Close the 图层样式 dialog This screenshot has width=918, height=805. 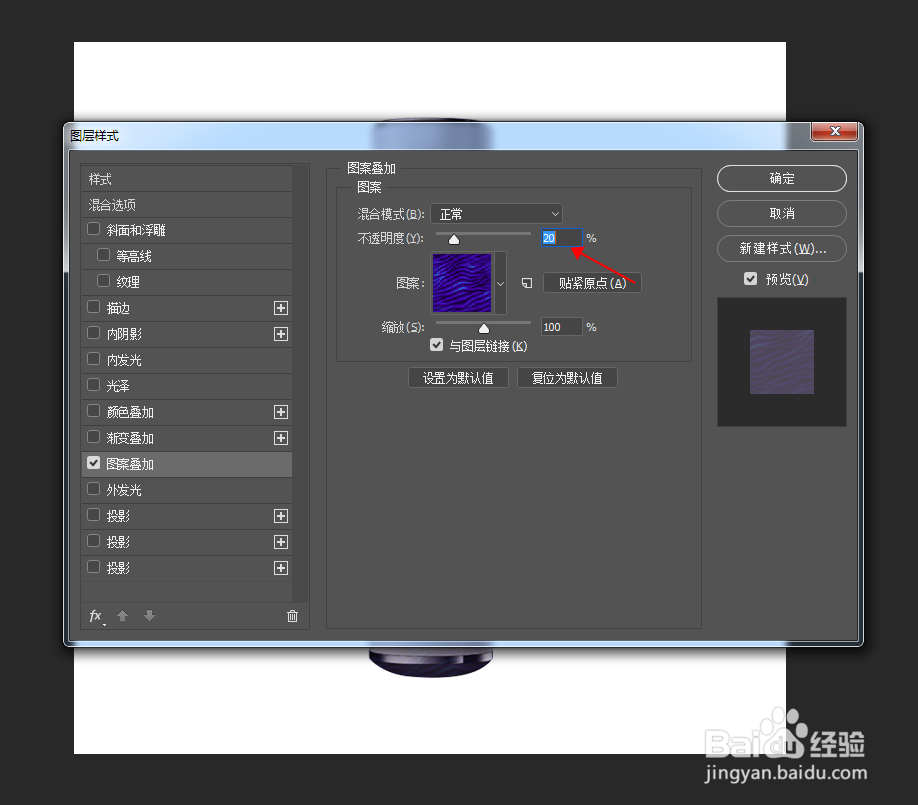835,131
